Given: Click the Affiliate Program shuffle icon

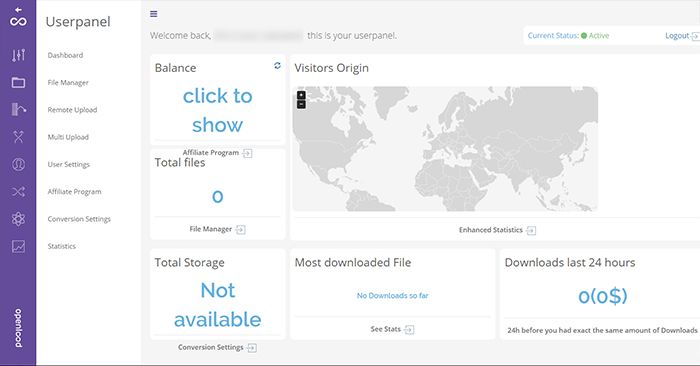Looking at the screenshot, I should pyautogui.click(x=18, y=192).
